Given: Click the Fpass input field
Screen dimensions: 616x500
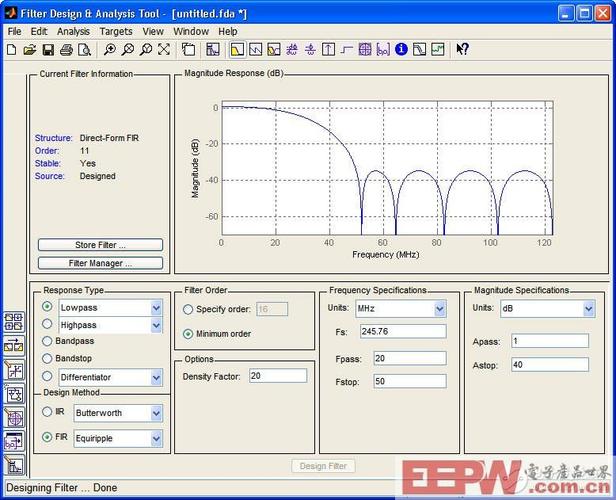Looking at the screenshot, I should pyautogui.click(x=410, y=358).
